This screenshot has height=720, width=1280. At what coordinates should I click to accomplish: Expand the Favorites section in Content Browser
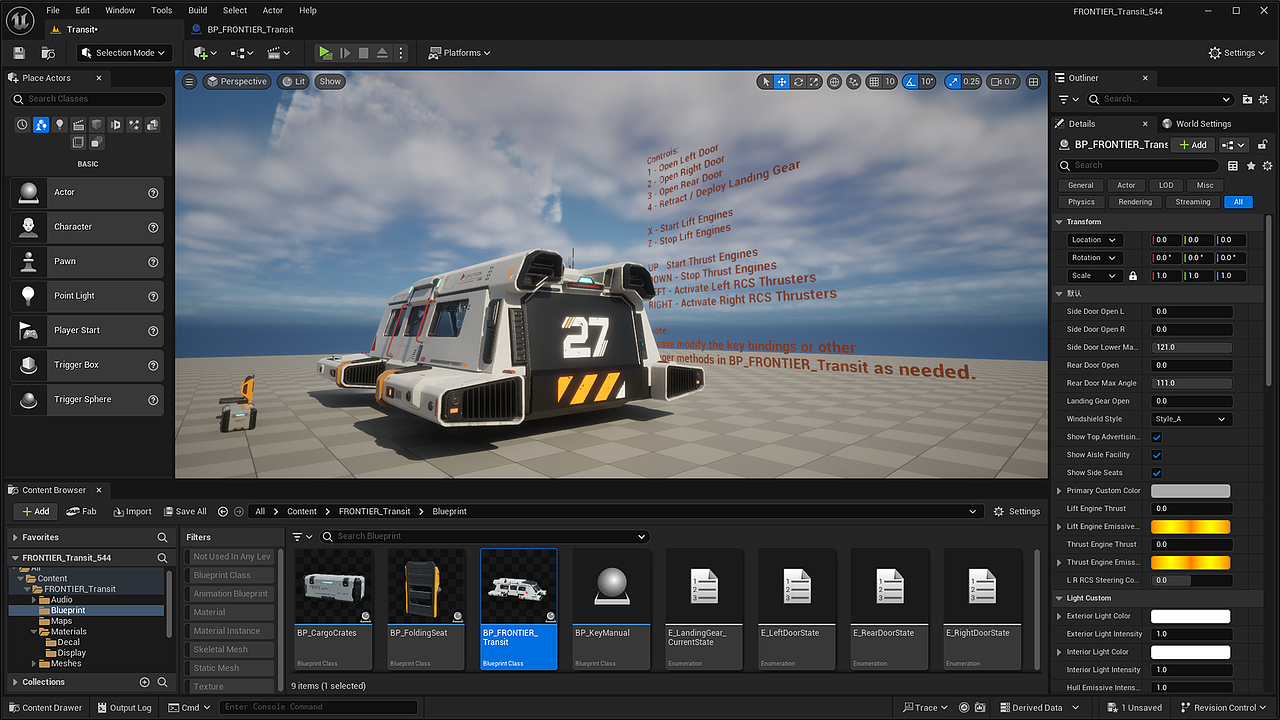tap(16, 537)
